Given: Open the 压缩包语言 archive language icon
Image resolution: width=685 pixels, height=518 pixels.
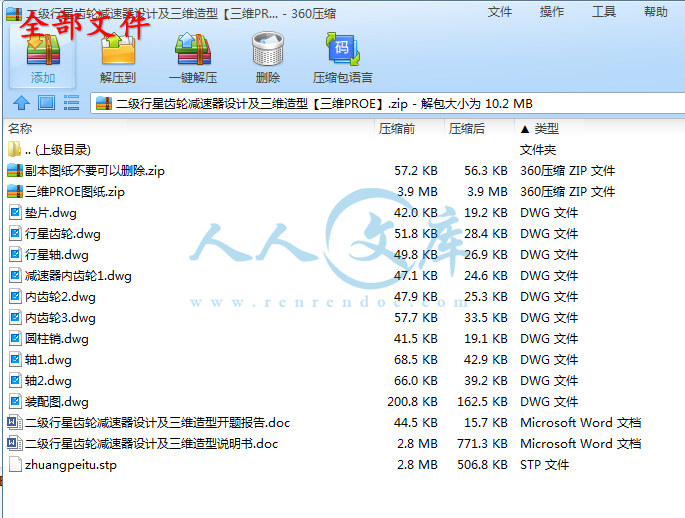Looking at the screenshot, I should pyautogui.click(x=342, y=49).
